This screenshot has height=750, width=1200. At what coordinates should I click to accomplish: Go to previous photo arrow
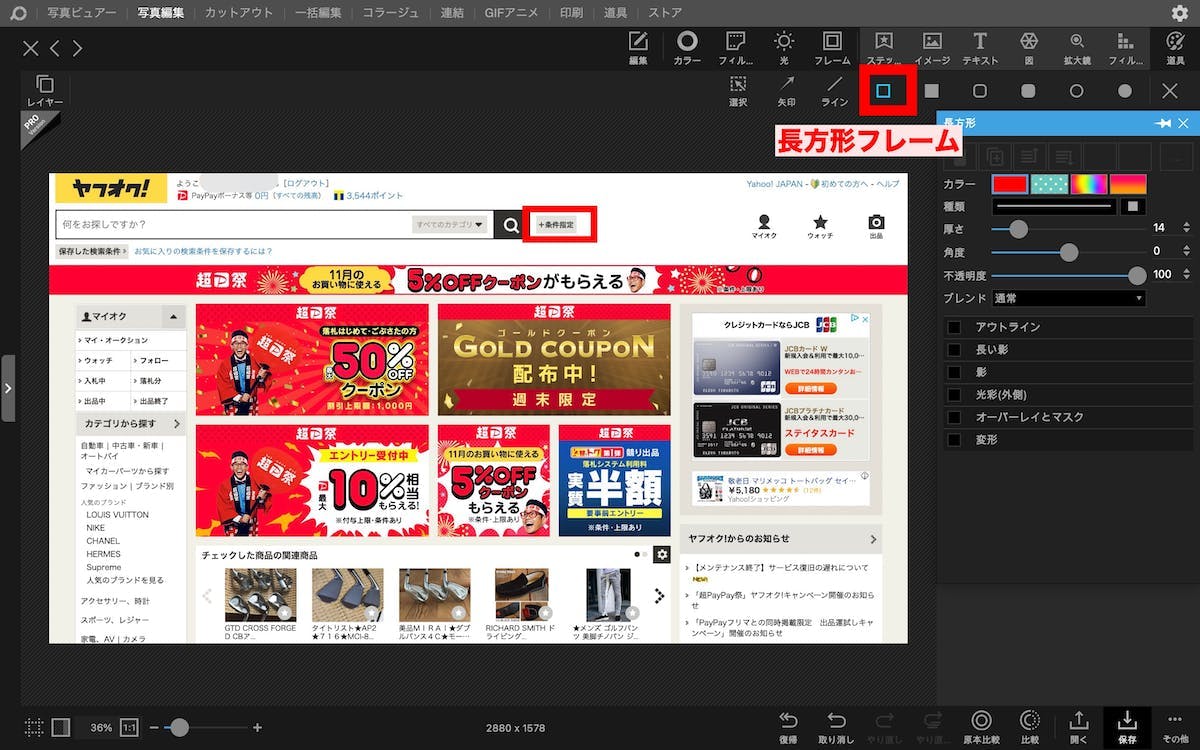pyautogui.click(x=55, y=48)
